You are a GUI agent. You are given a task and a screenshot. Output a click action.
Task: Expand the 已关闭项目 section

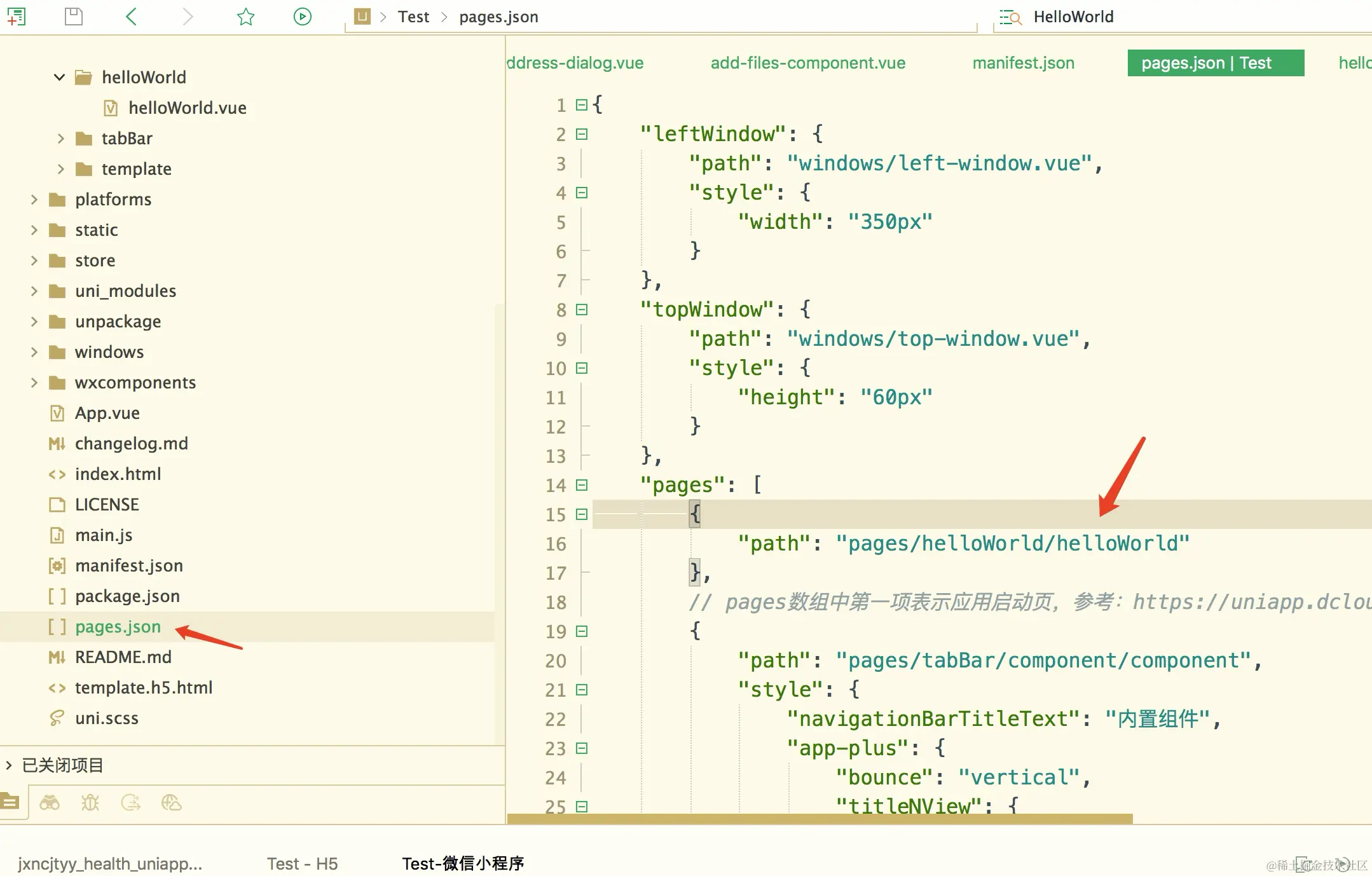[x=8, y=765]
